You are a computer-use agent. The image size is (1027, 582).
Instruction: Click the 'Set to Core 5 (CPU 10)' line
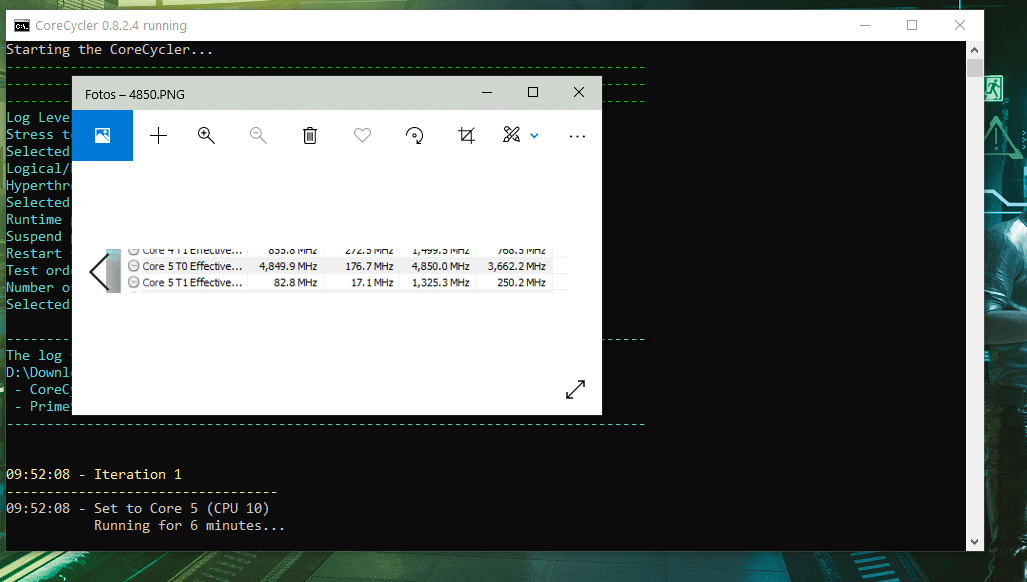pyautogui.click(x=181, y=509)
